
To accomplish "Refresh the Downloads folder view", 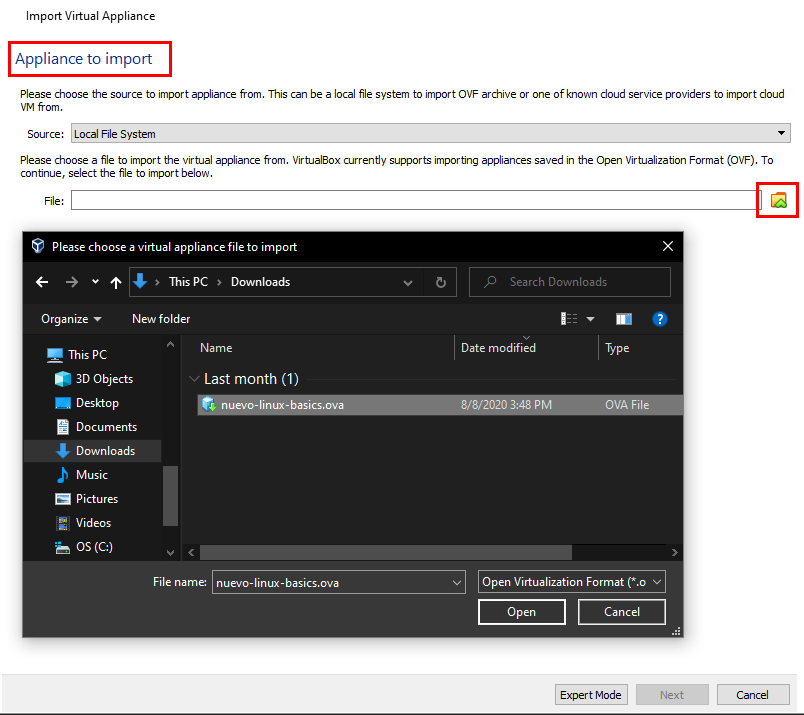I will point(440,281).
